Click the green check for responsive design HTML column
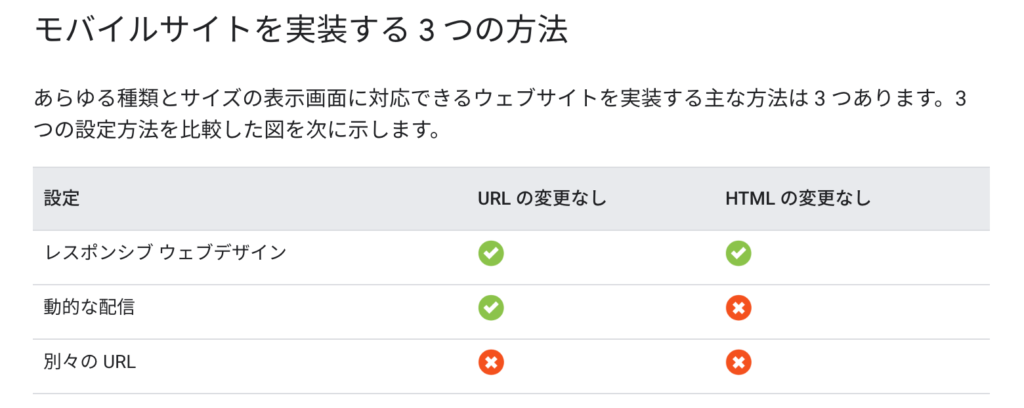This screenshot has height=408, width=1024. [738, 254]
